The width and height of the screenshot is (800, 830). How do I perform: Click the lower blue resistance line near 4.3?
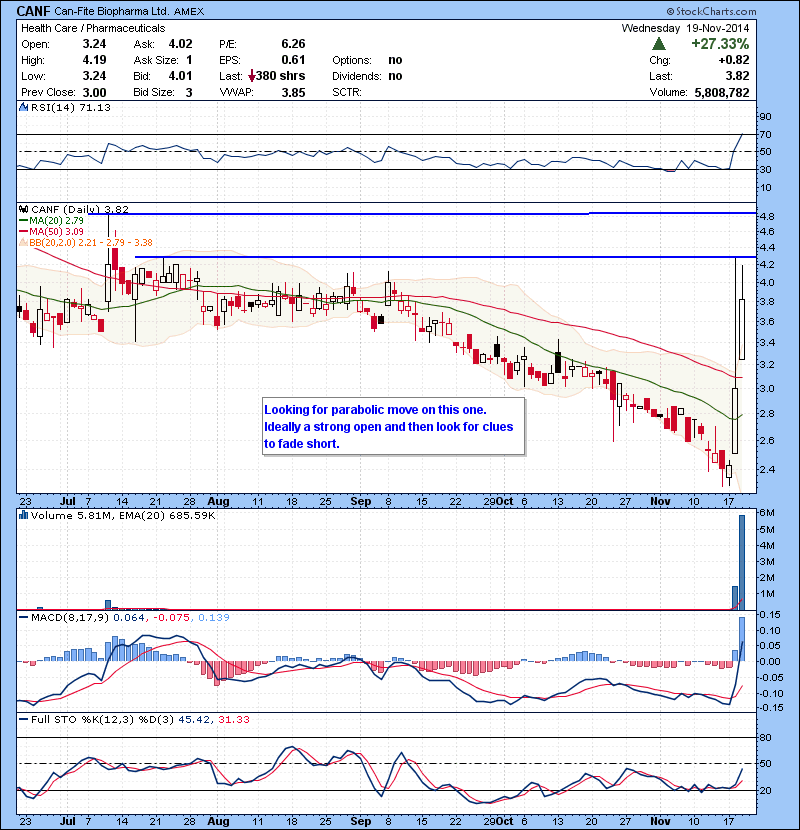[445, 257]
